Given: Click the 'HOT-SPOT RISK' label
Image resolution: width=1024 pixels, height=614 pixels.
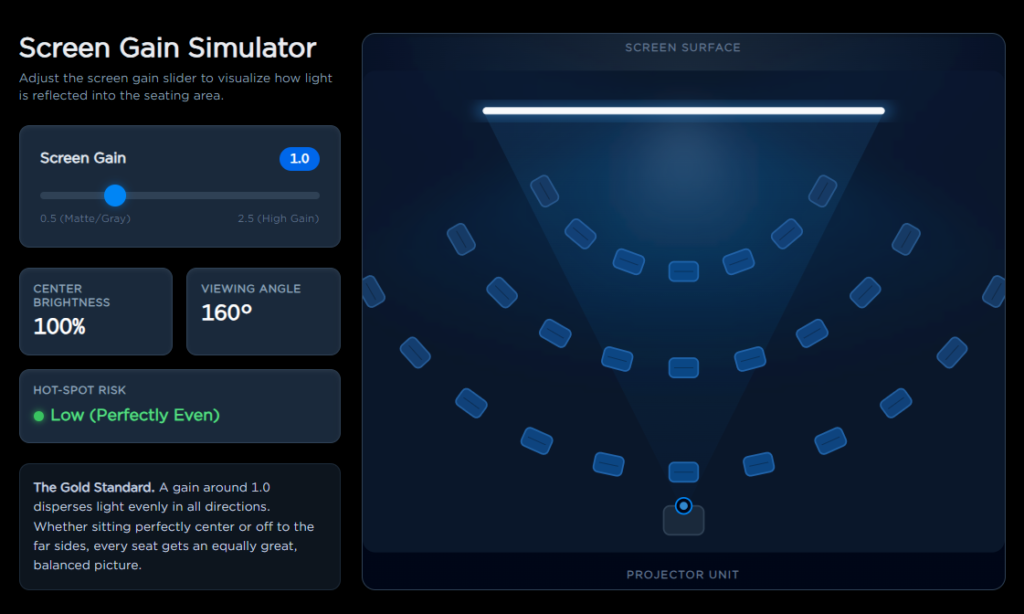Looking at the screenshot, I should click(x=80, y=390).
